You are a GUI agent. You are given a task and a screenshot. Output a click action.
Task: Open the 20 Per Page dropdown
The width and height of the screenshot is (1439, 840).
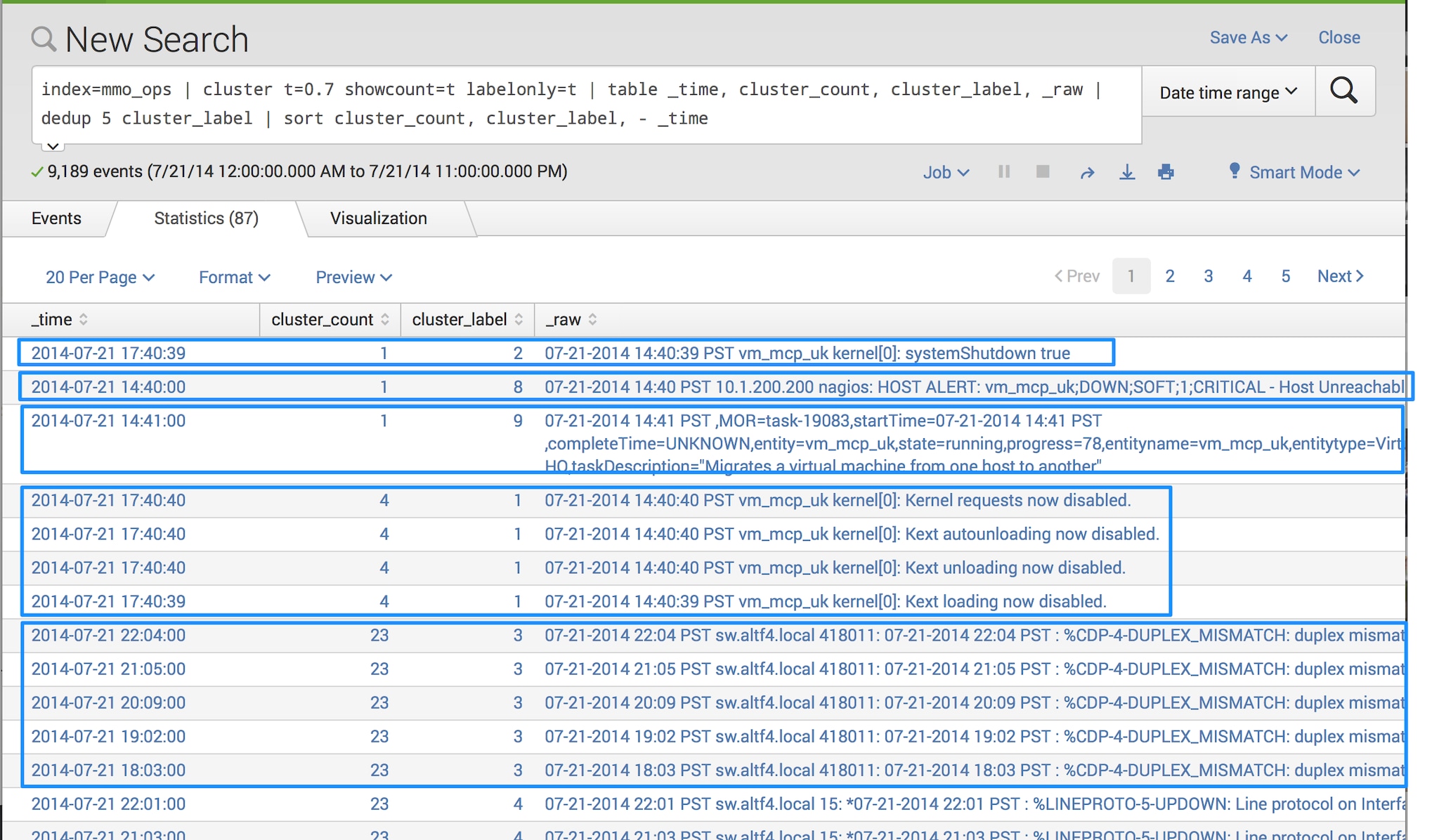pos(99,277)
